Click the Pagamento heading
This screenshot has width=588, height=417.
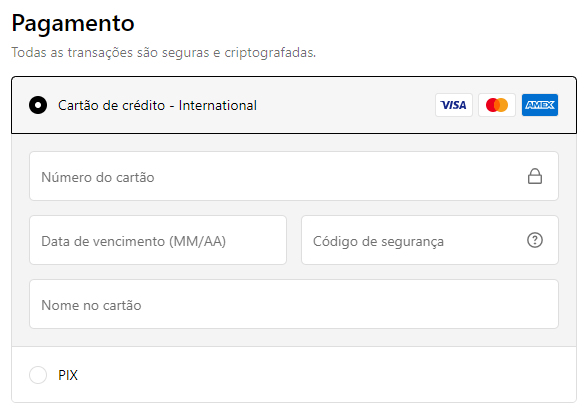[73, 24]
